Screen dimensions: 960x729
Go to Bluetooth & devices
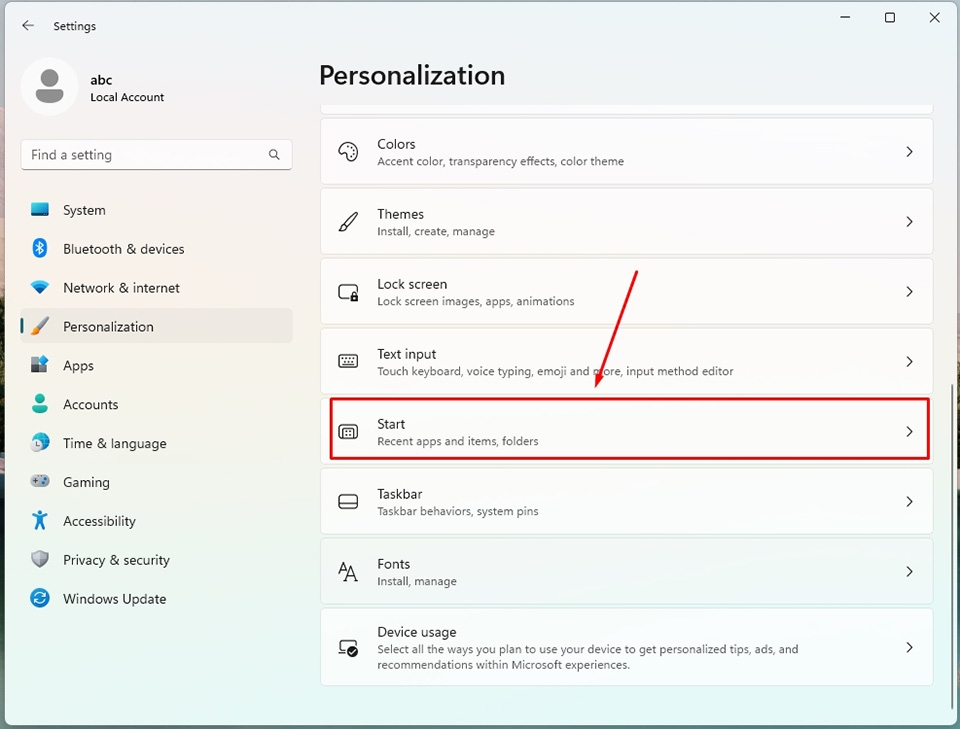pos(157,249)
